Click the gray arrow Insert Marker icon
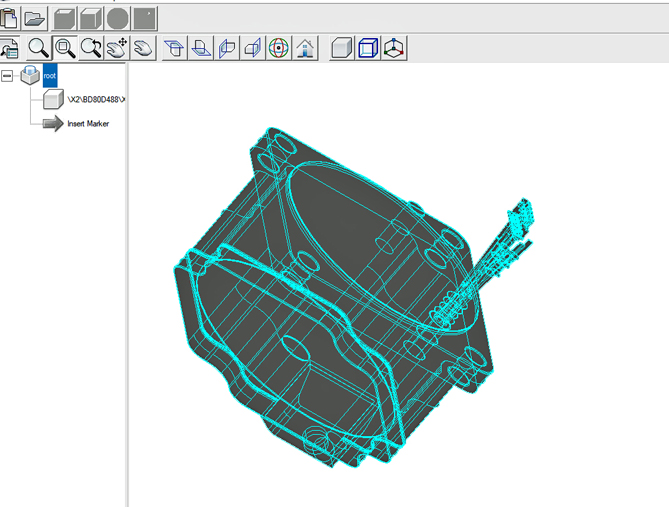669x507 pixels. (x=52, y=124)
